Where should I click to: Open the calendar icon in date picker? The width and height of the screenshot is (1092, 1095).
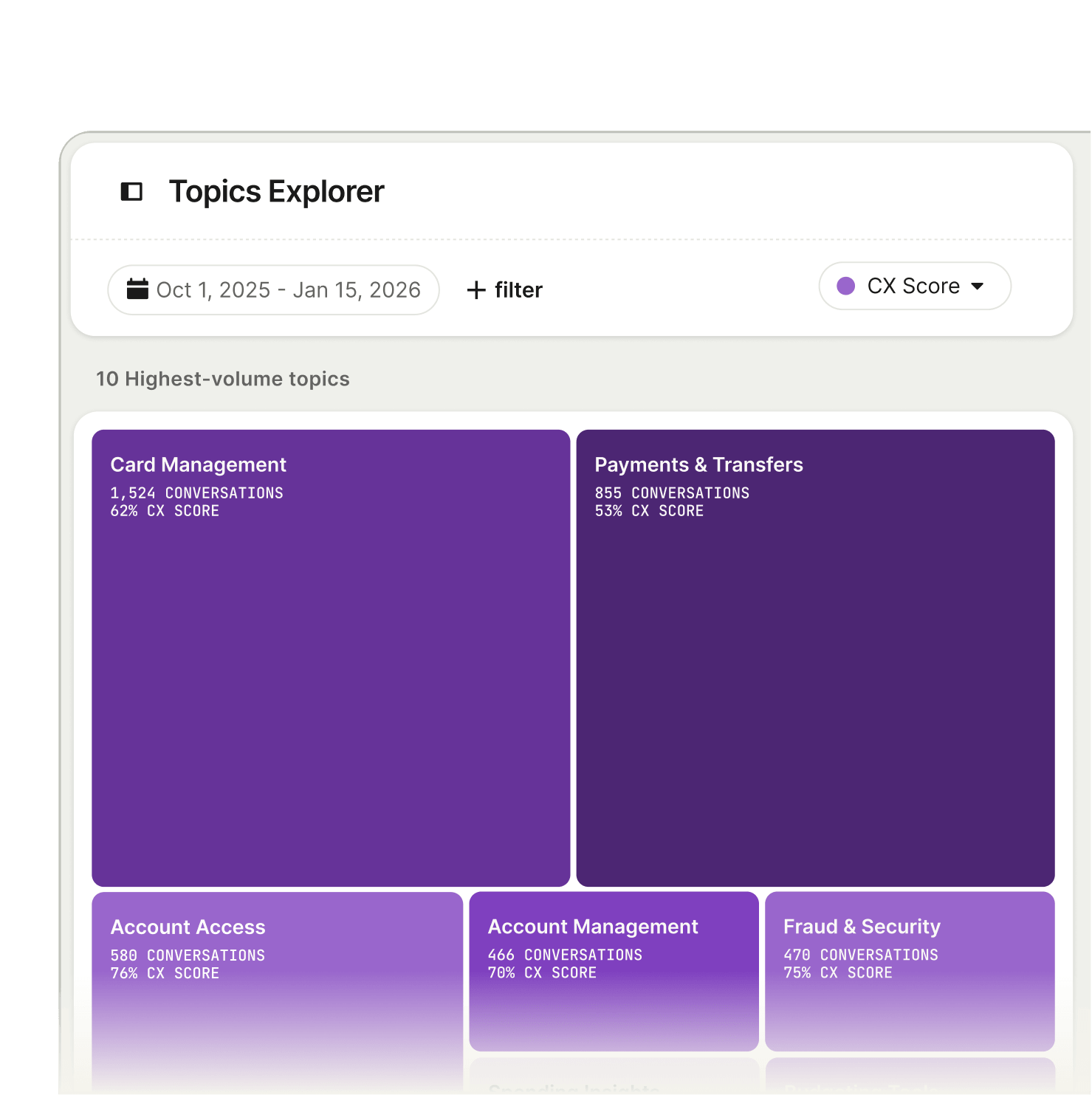(137, 289)
